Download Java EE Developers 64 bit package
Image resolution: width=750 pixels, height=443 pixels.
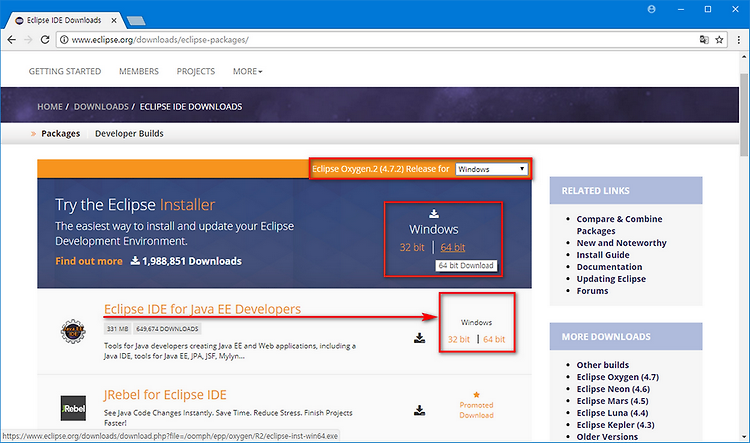click(x=494, y=339)
